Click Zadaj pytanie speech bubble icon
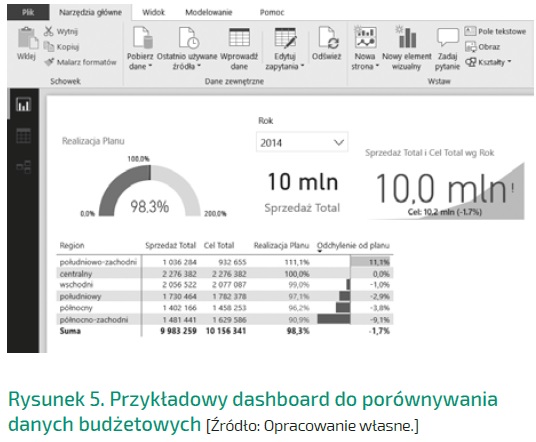The width and height of the screenshot is (536, 442). 447,37
